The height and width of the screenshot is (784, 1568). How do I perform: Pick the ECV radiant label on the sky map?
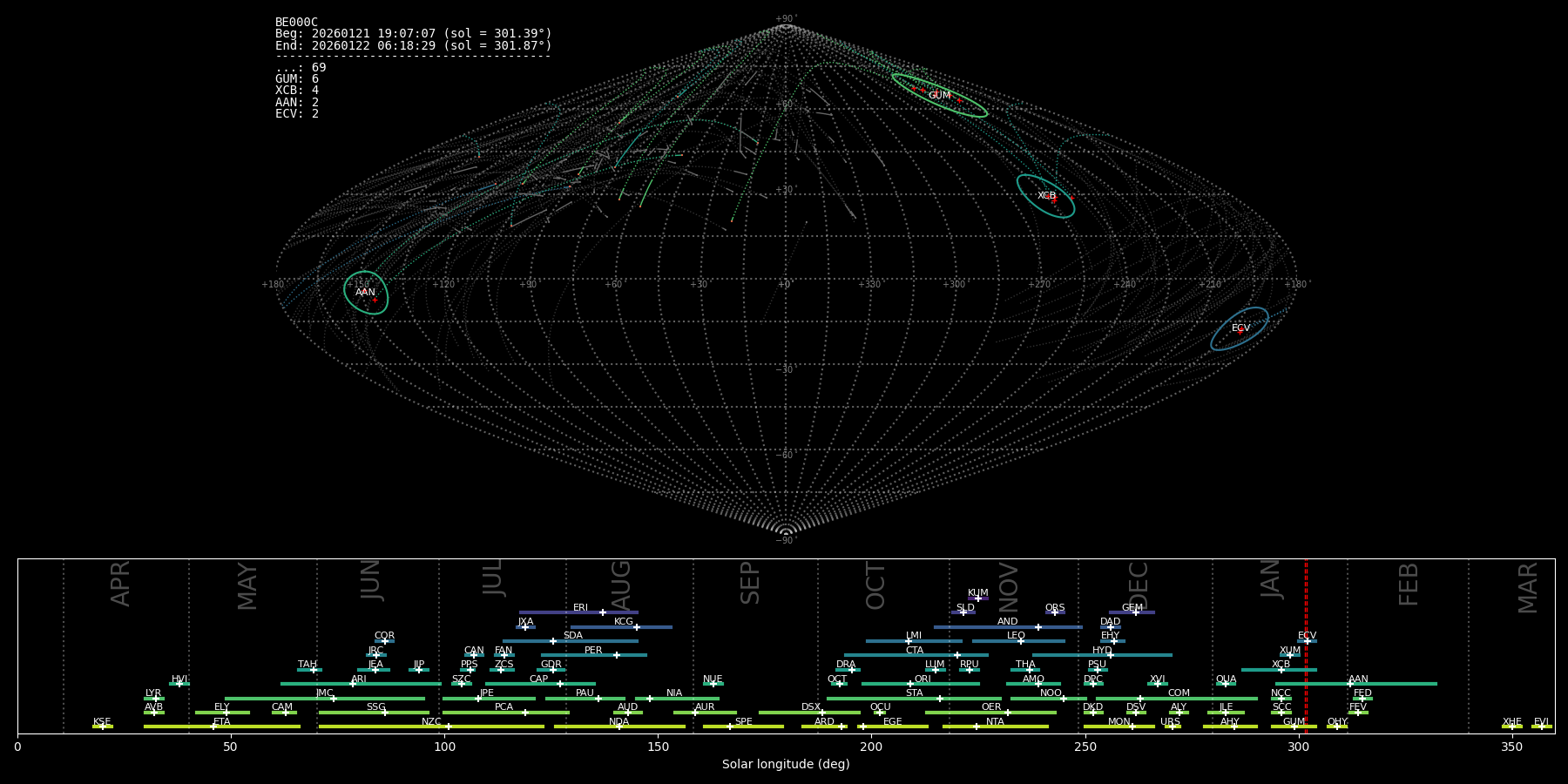pyautogui.click(x=1240, y=328)
